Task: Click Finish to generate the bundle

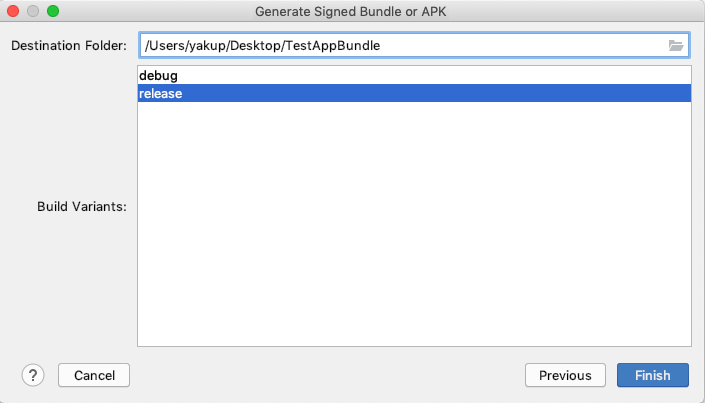Action: (652, 375)
